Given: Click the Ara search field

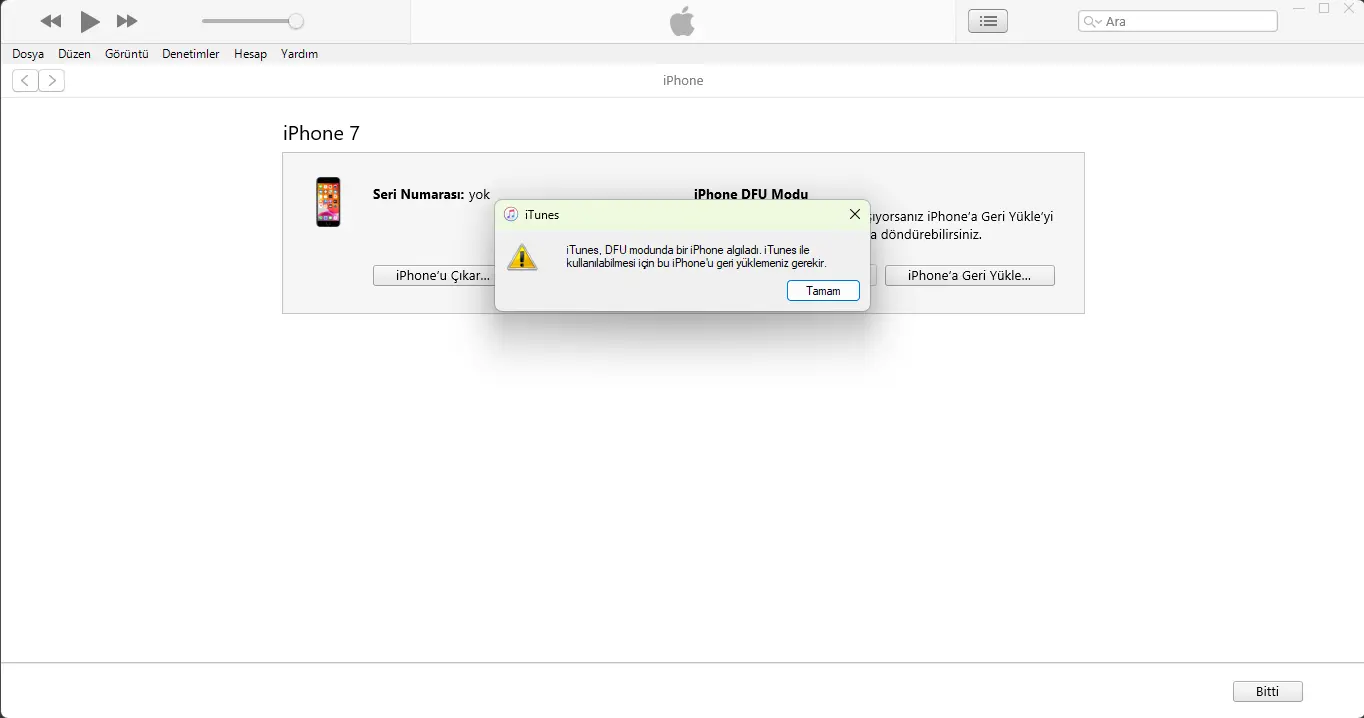Looking at the screenshot, I should [x=1178, y=21].
